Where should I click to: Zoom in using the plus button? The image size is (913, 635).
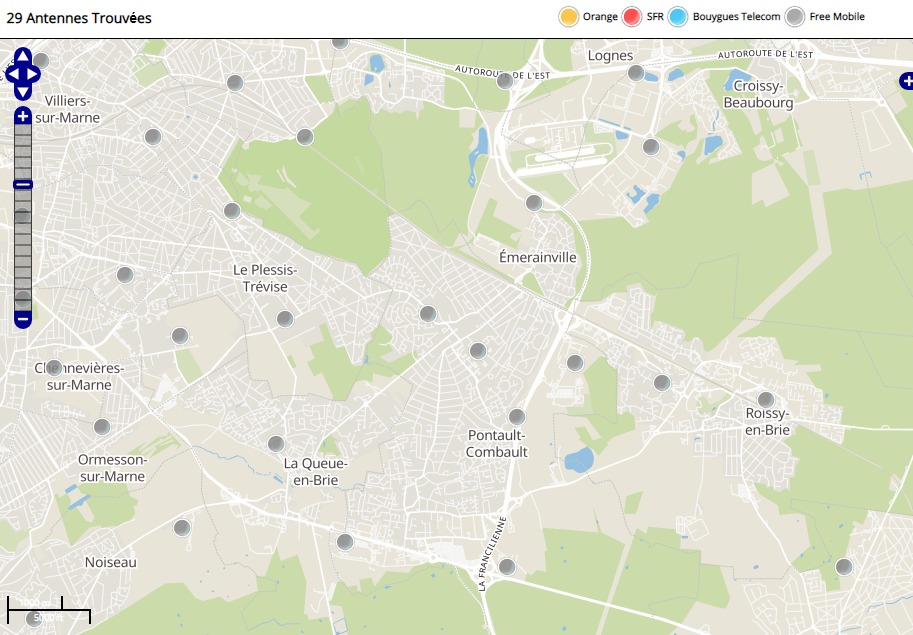click(23, 117)
